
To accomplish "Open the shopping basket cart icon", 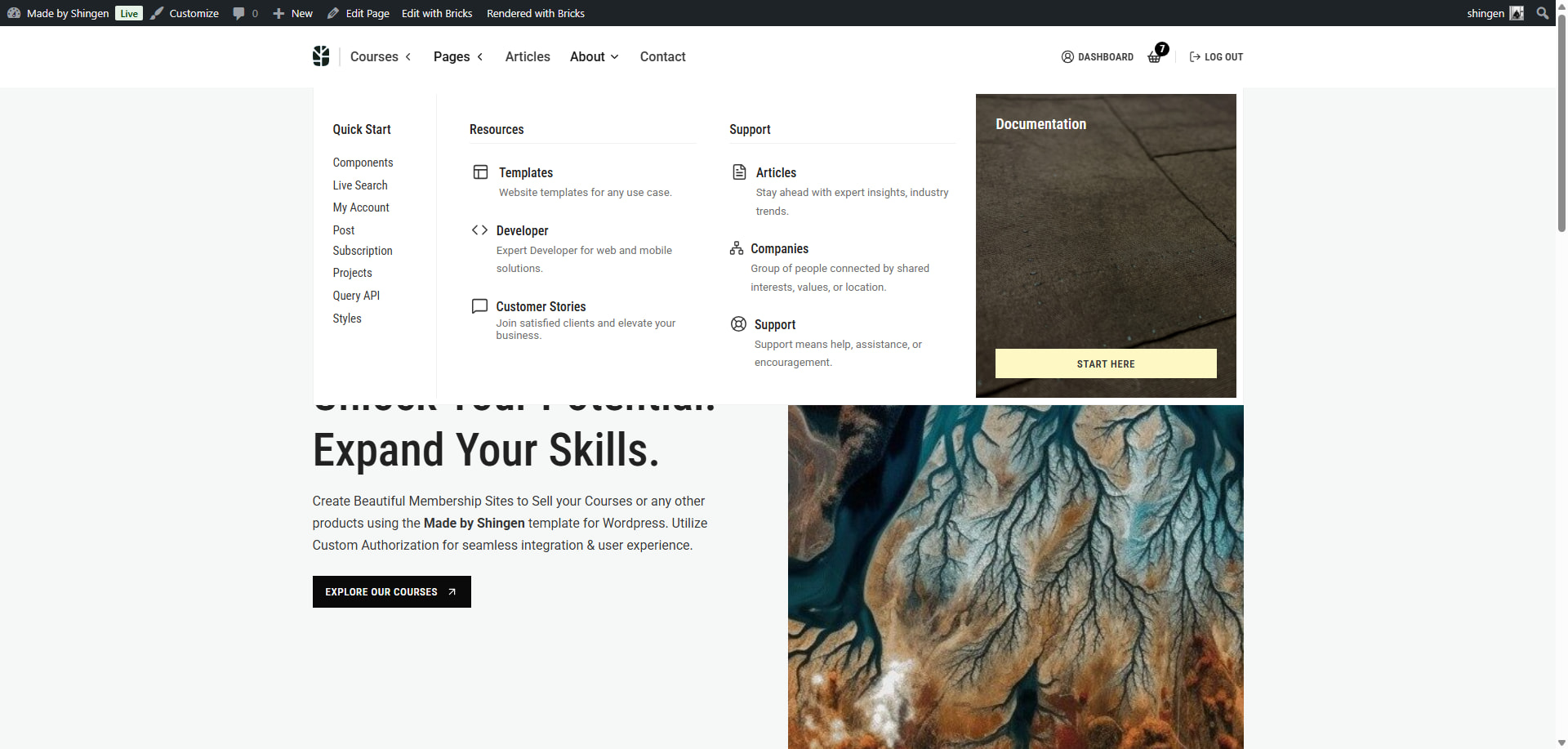I will [1155, 57].
